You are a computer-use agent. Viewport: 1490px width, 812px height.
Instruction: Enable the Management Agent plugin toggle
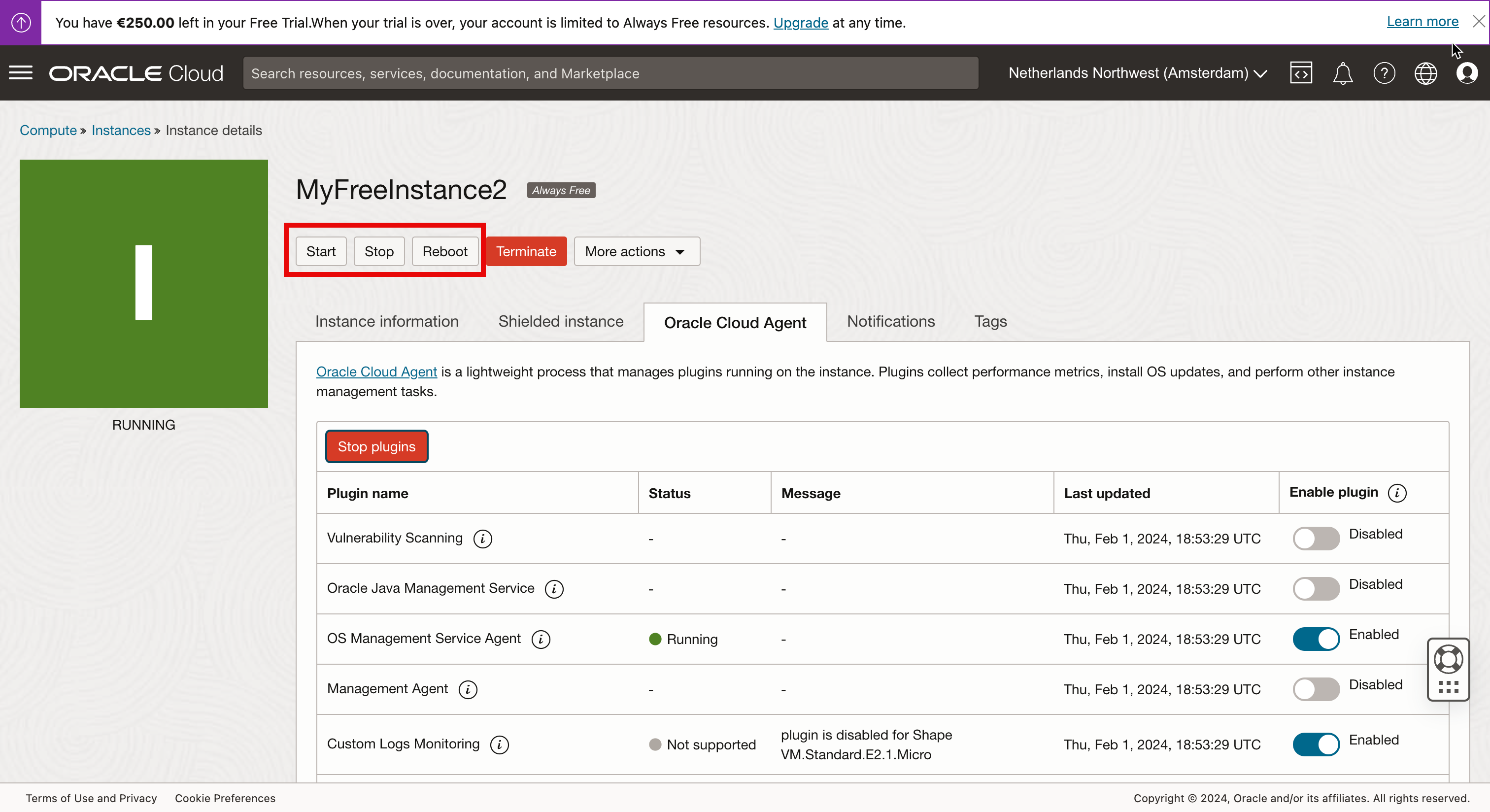(x=1316, y=689)
